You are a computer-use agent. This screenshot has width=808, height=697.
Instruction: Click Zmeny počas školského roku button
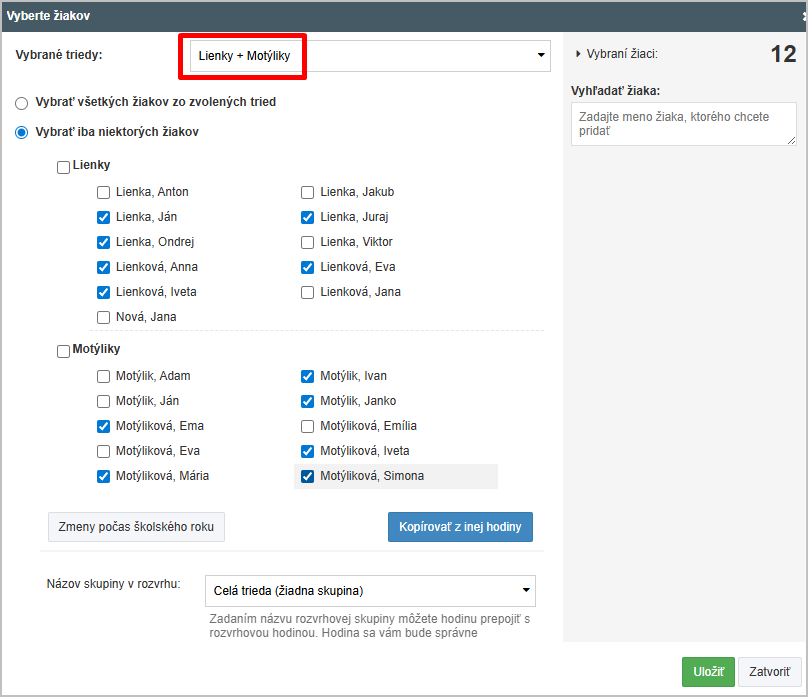coord(136,527)
